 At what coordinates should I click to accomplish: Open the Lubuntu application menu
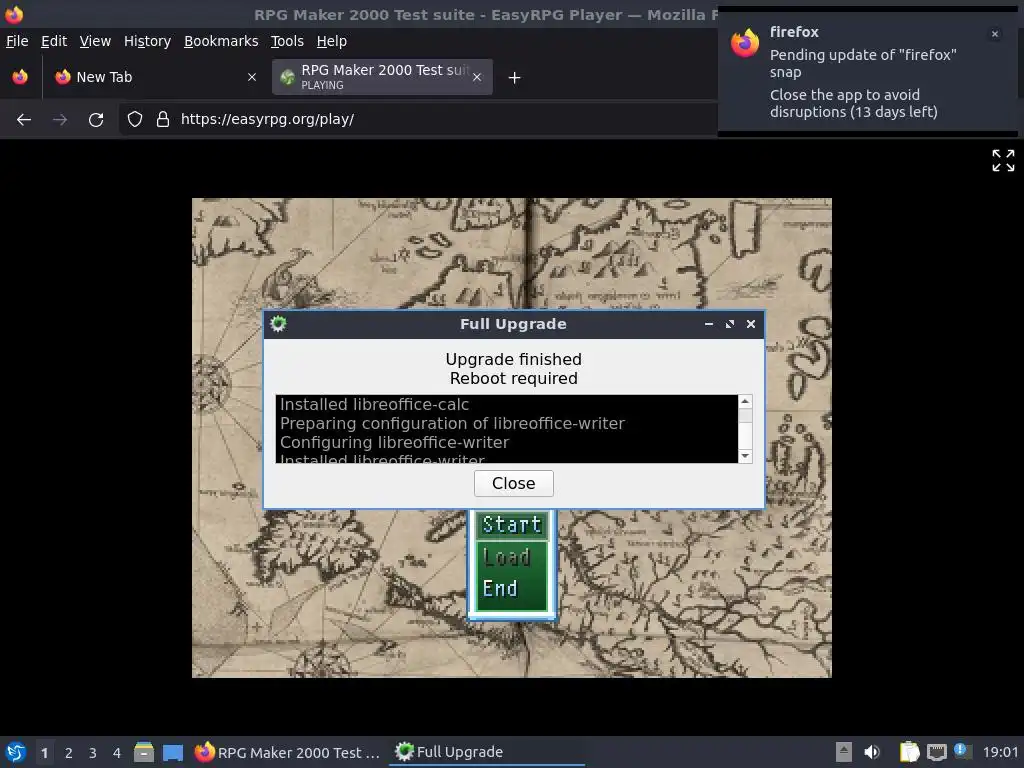pos(16,752)
